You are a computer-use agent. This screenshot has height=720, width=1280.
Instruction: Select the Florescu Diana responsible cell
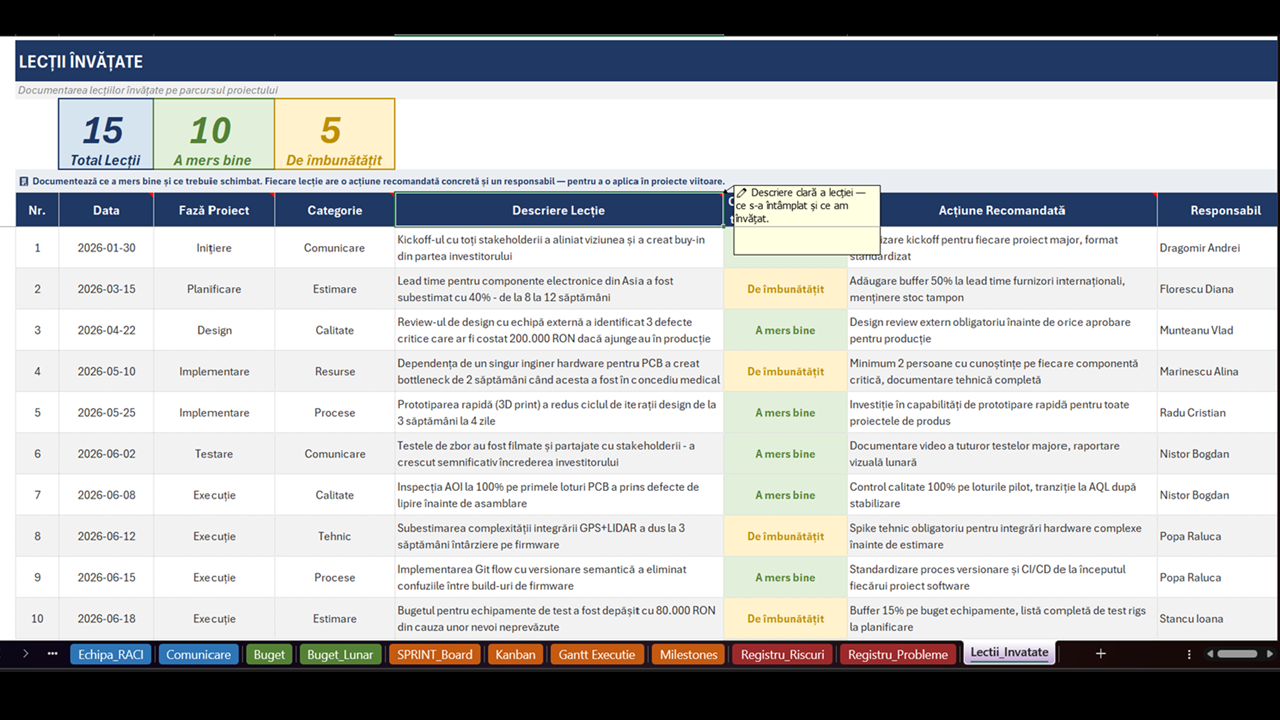click(1218, 289)
